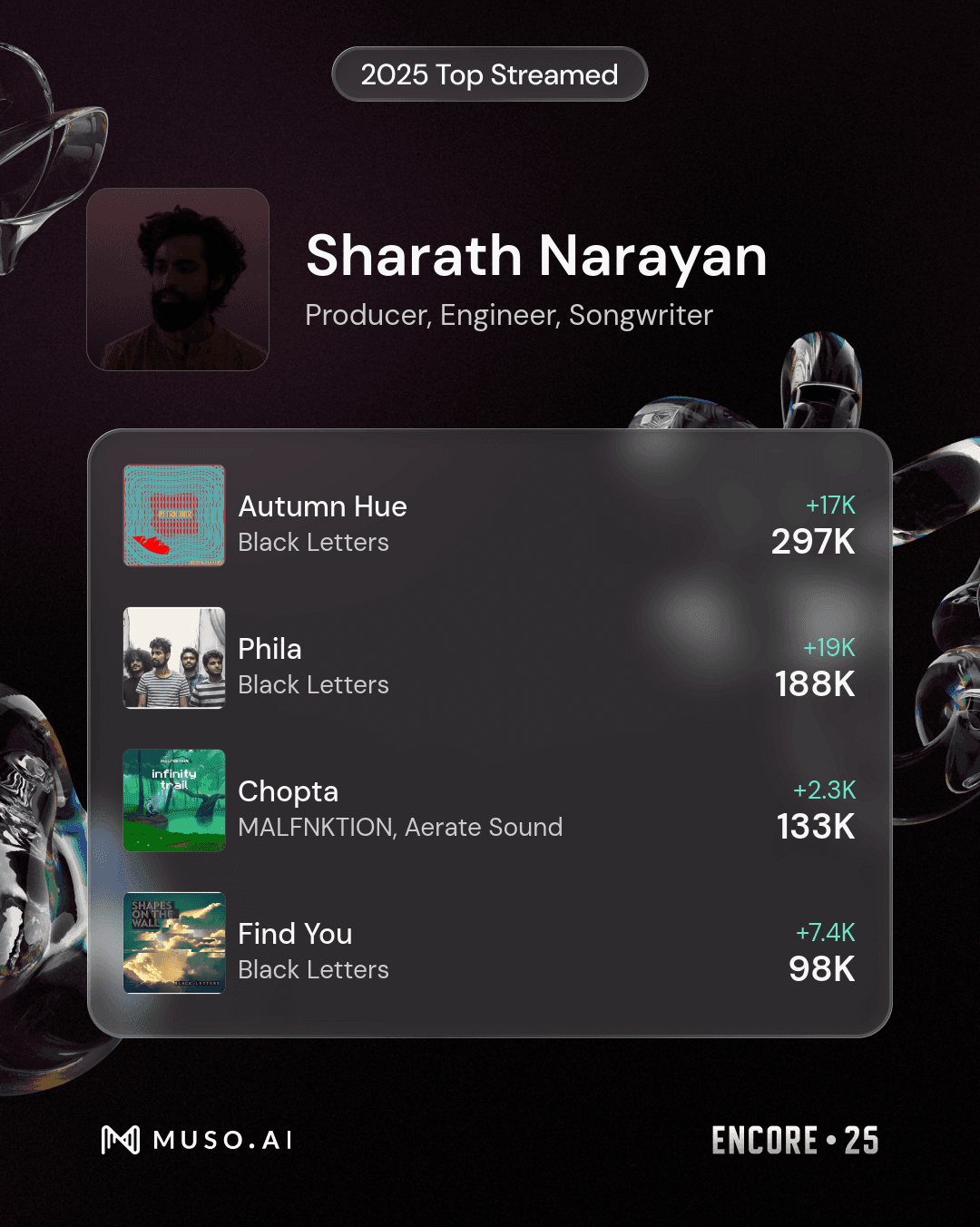980x1227 pixels.
Task: Open the Find You track title
Action: coord(295,934)
